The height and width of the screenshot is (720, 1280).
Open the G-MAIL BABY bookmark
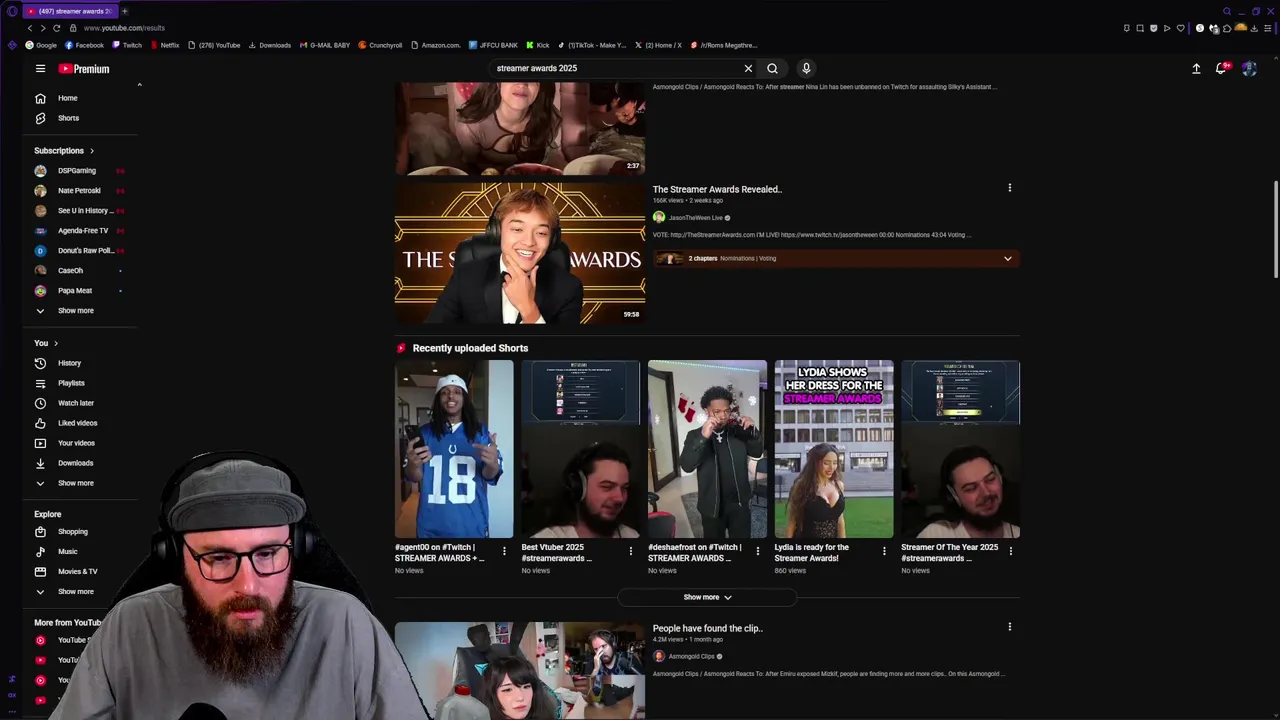325,45
